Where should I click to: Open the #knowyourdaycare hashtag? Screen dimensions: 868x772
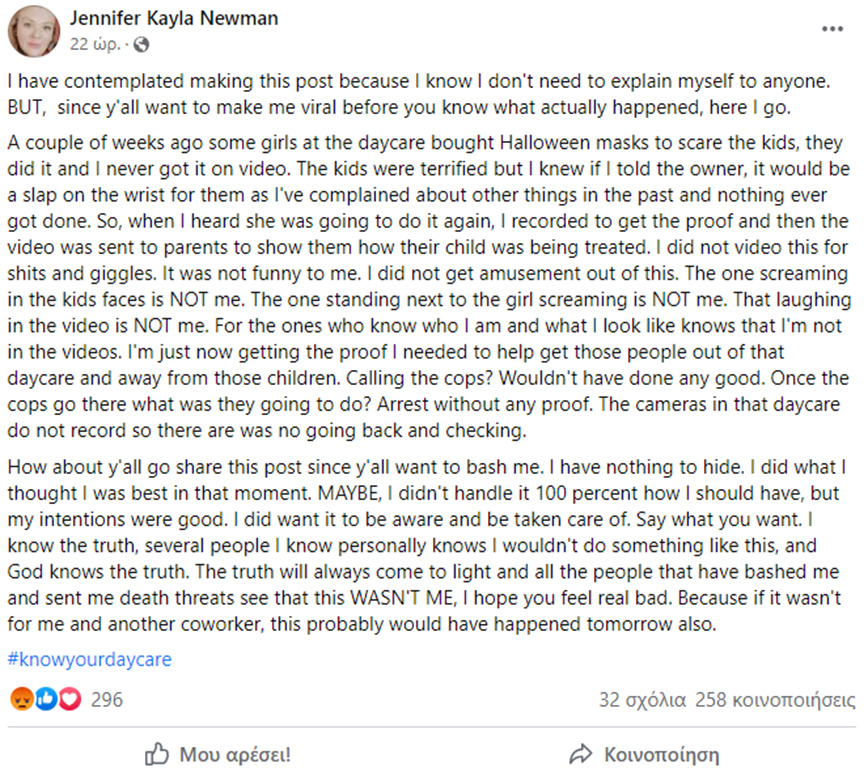click(89, 660)
